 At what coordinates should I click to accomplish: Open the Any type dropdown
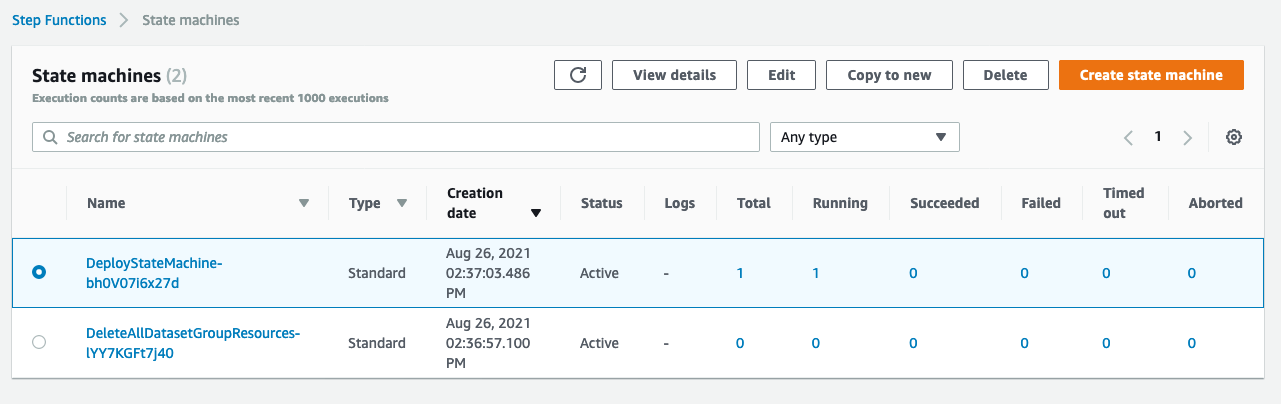point(864,137)
